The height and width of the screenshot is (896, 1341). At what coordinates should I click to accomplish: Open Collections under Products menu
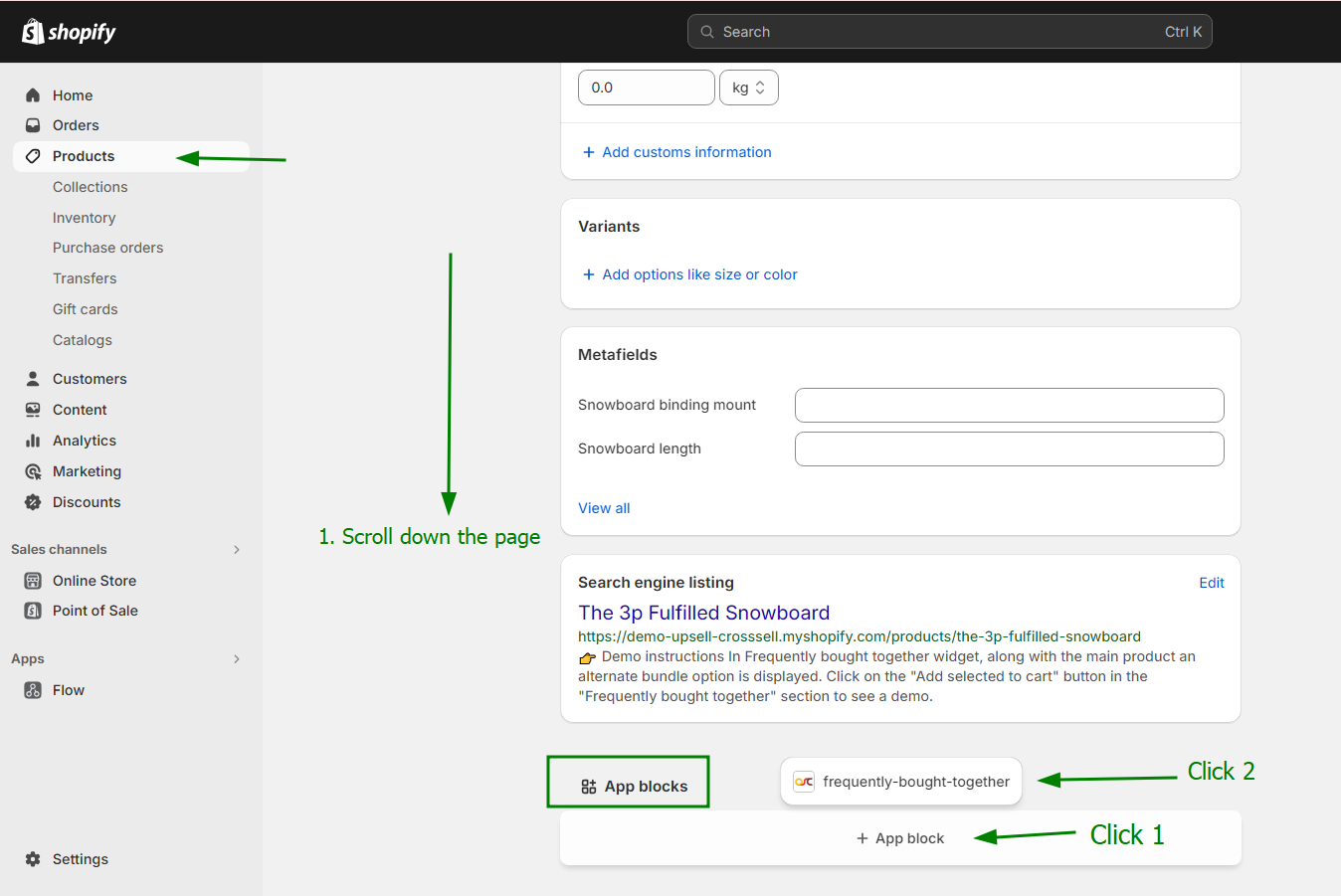click(x=90, y=187)
